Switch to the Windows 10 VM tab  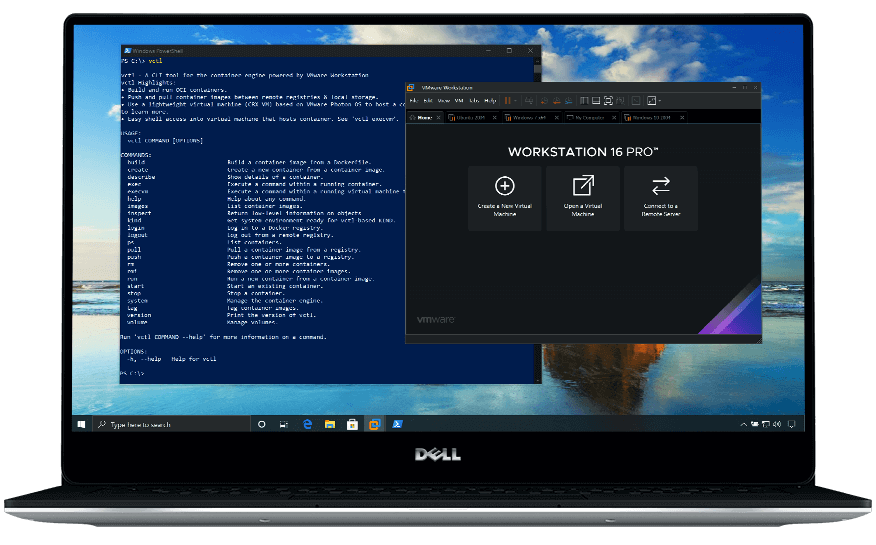coord(654,118)
